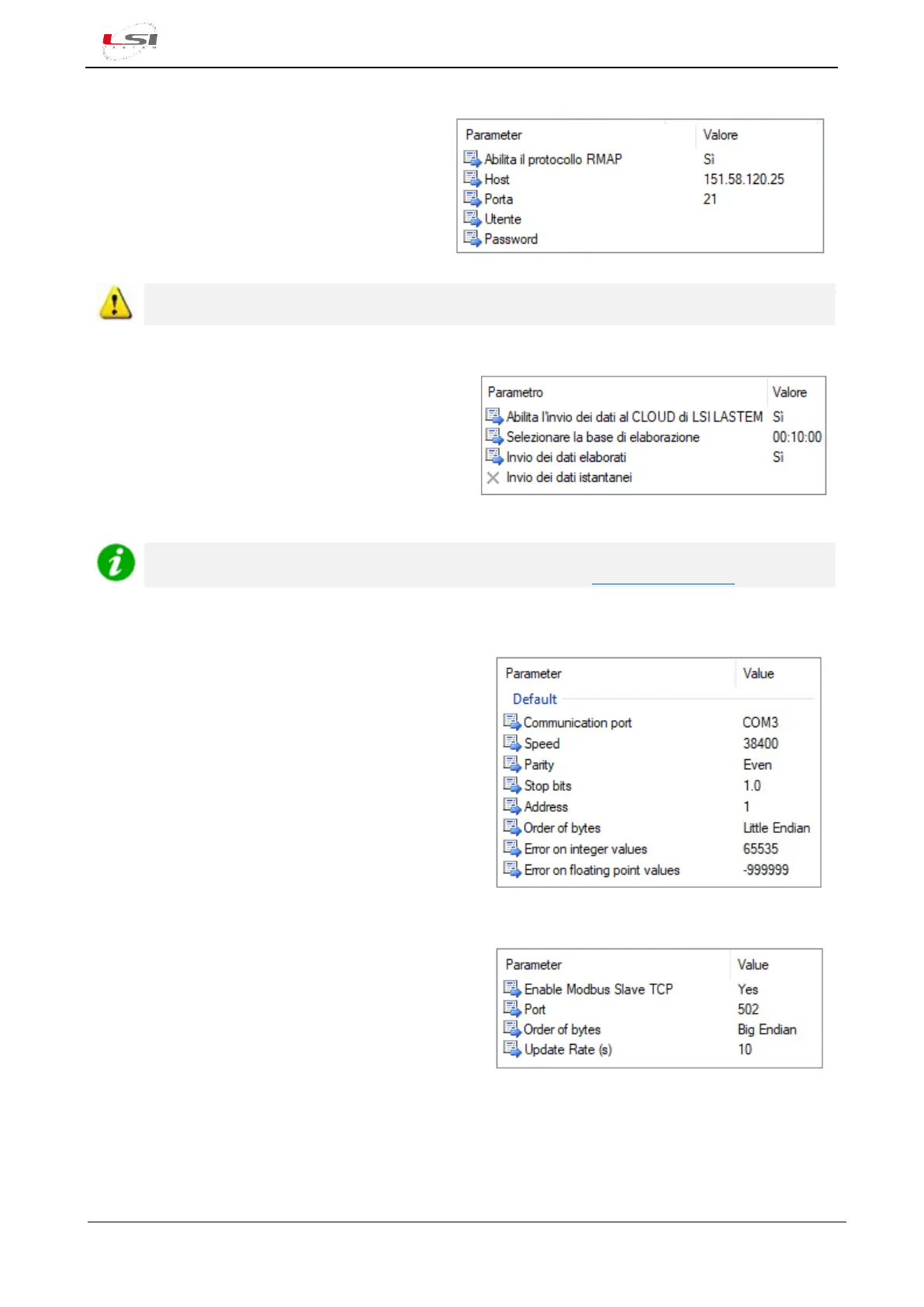This screenshot has width=924, height=1307.
Task: Select the Error on floating point values row
Action: 601,870
